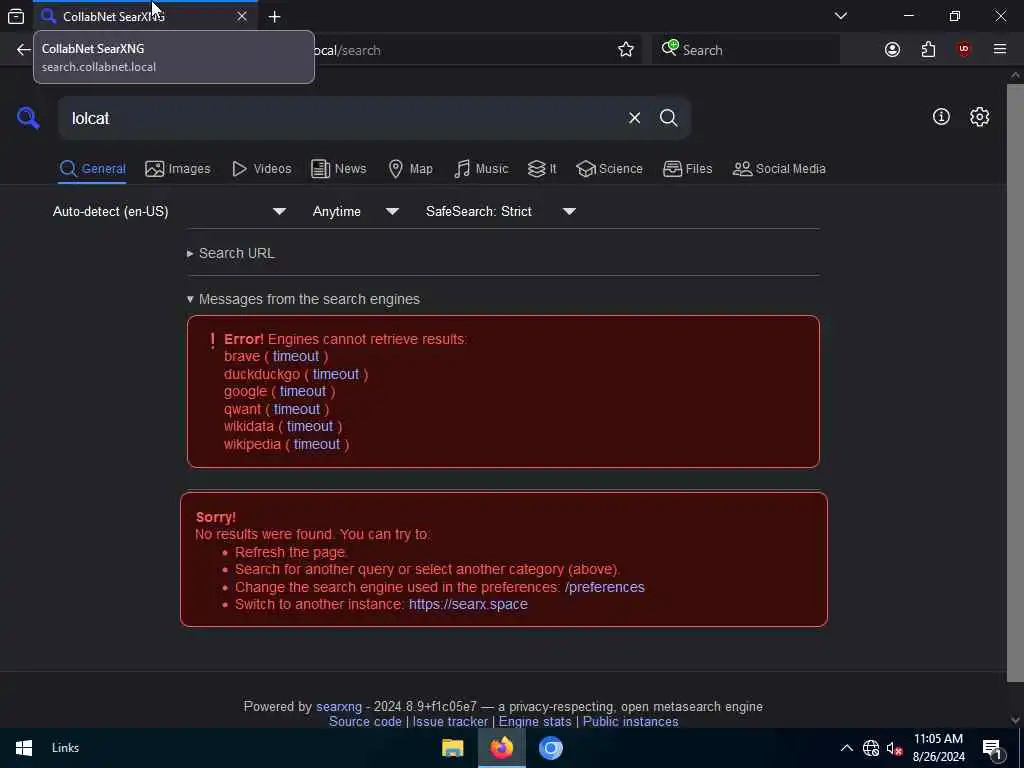Click the taskbar clock 11:05 AM
Screen dimensions: 1024x768
click(x=938, y=748)
